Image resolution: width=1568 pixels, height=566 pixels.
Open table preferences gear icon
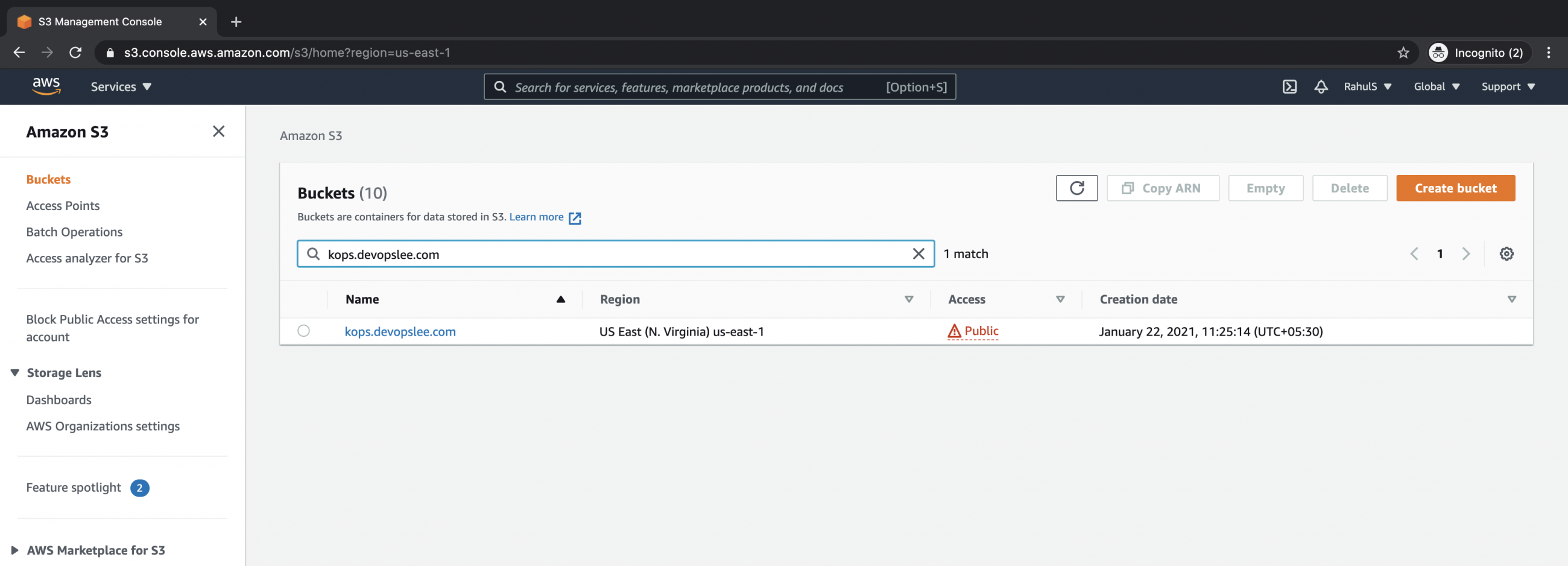(1506, 253)
